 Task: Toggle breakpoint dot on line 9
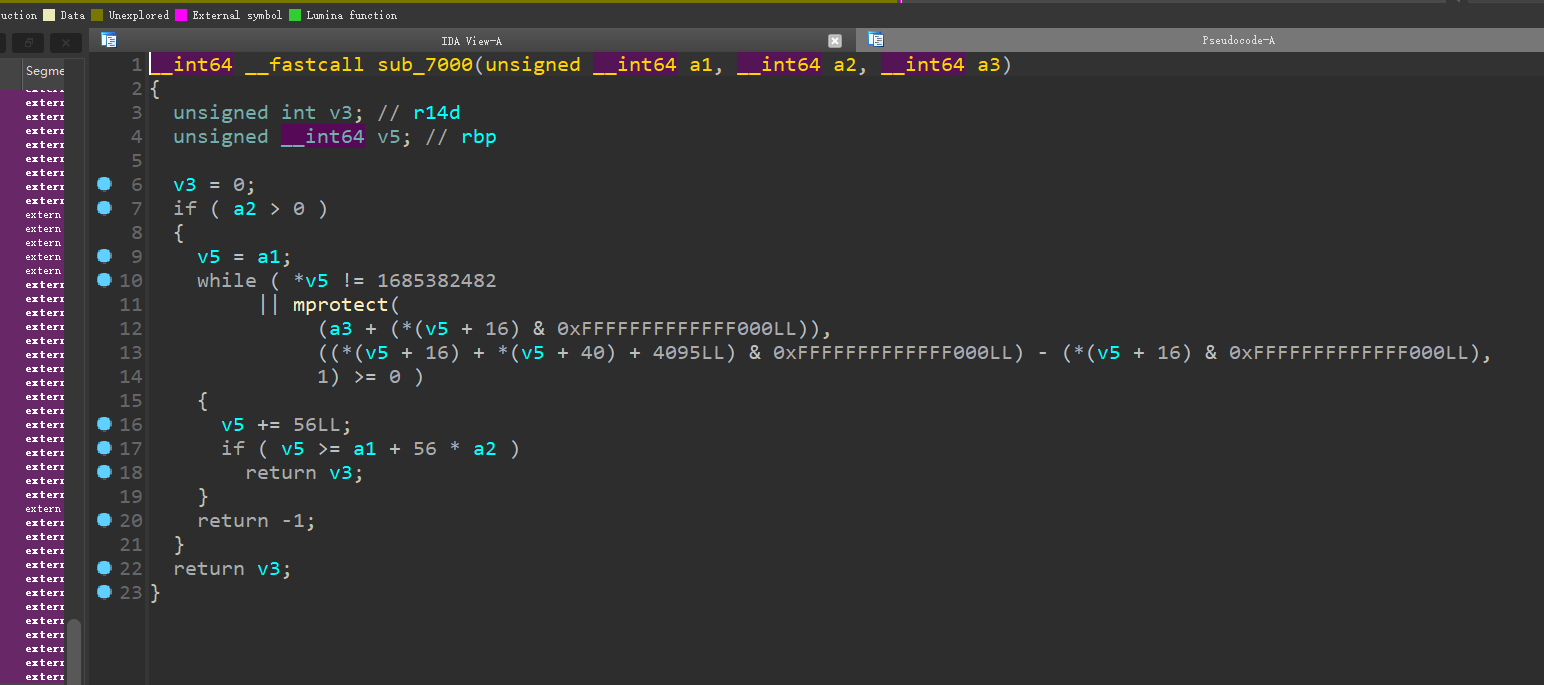pyautogui.click(x=104, y=256)
